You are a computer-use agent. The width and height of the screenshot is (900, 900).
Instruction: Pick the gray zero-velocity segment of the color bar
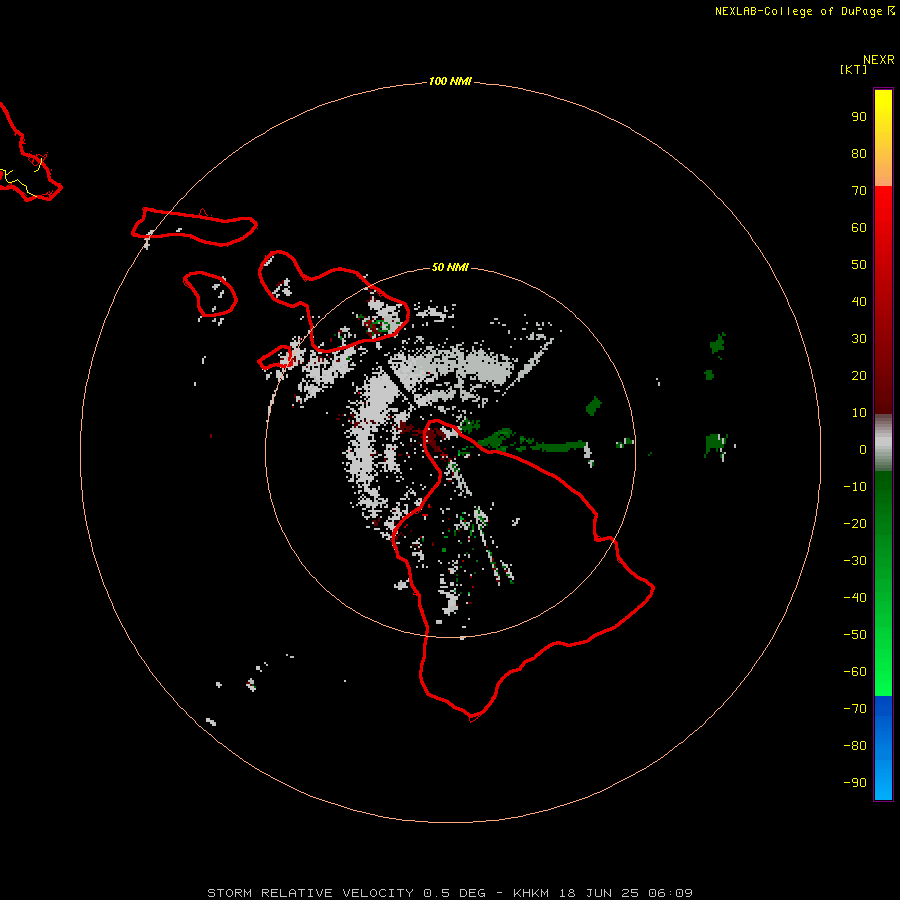coord(883,443)
